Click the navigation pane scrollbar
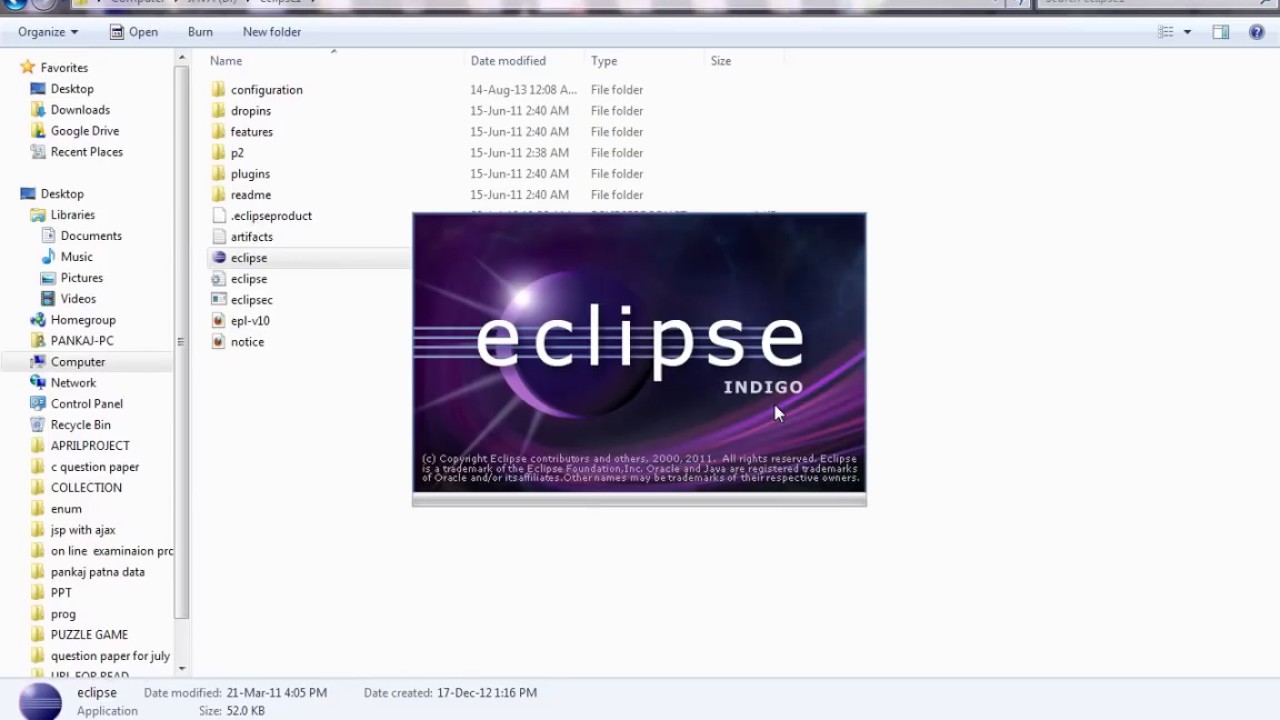Viewport: 1280px width, 720px height. [x=181, y=340]
